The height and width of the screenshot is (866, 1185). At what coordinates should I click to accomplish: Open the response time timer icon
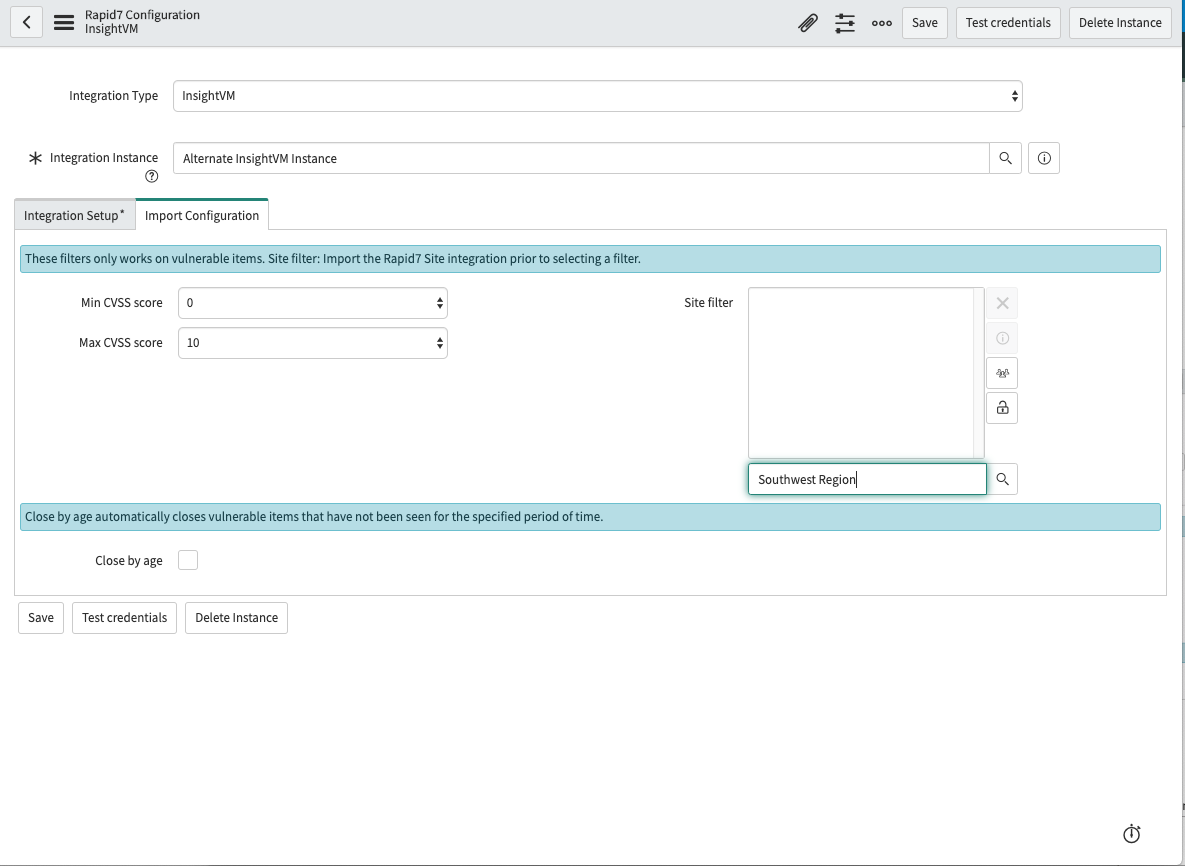click(x=1131, y=834)
